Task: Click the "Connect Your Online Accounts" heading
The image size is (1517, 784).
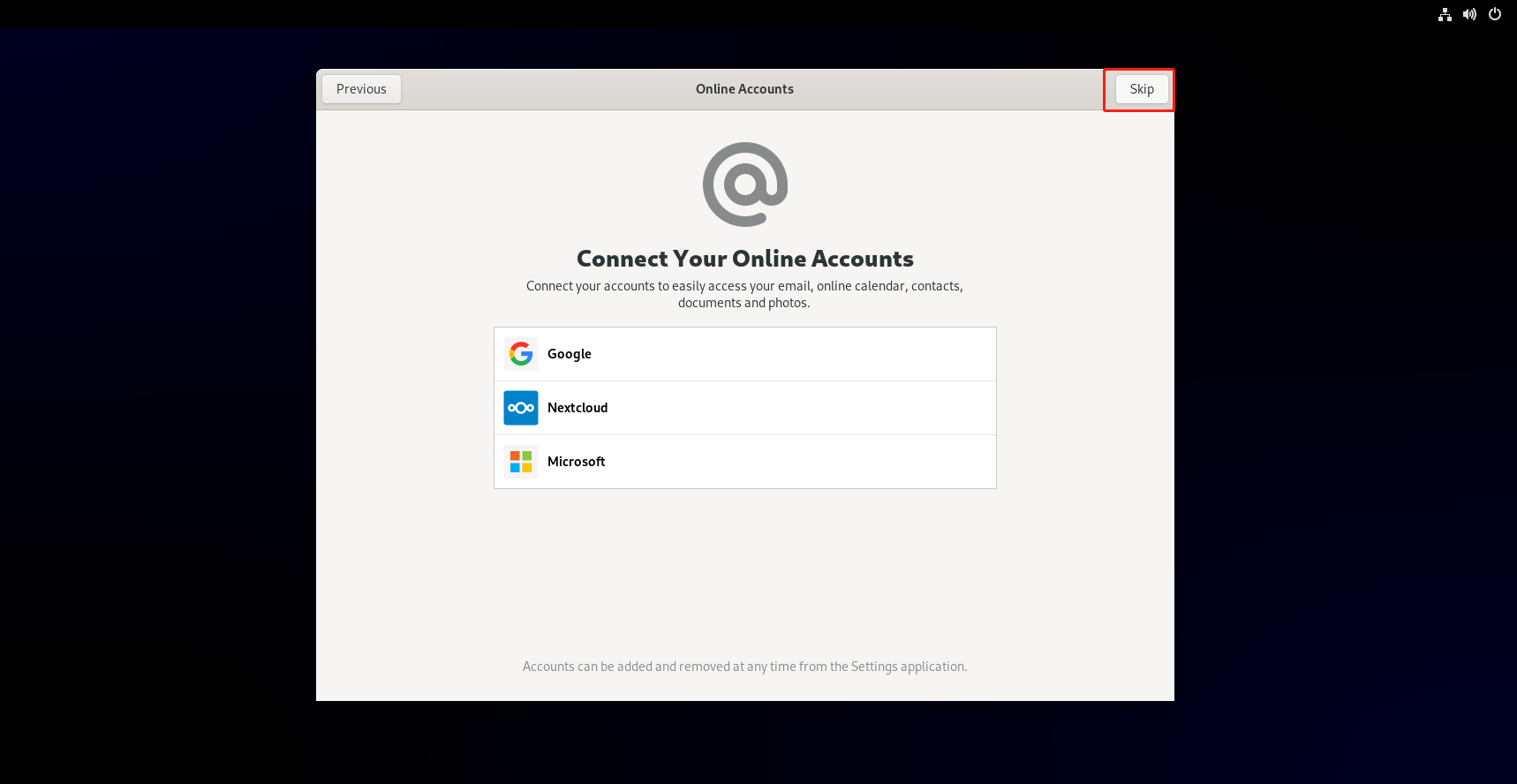Action: [745, 259]
